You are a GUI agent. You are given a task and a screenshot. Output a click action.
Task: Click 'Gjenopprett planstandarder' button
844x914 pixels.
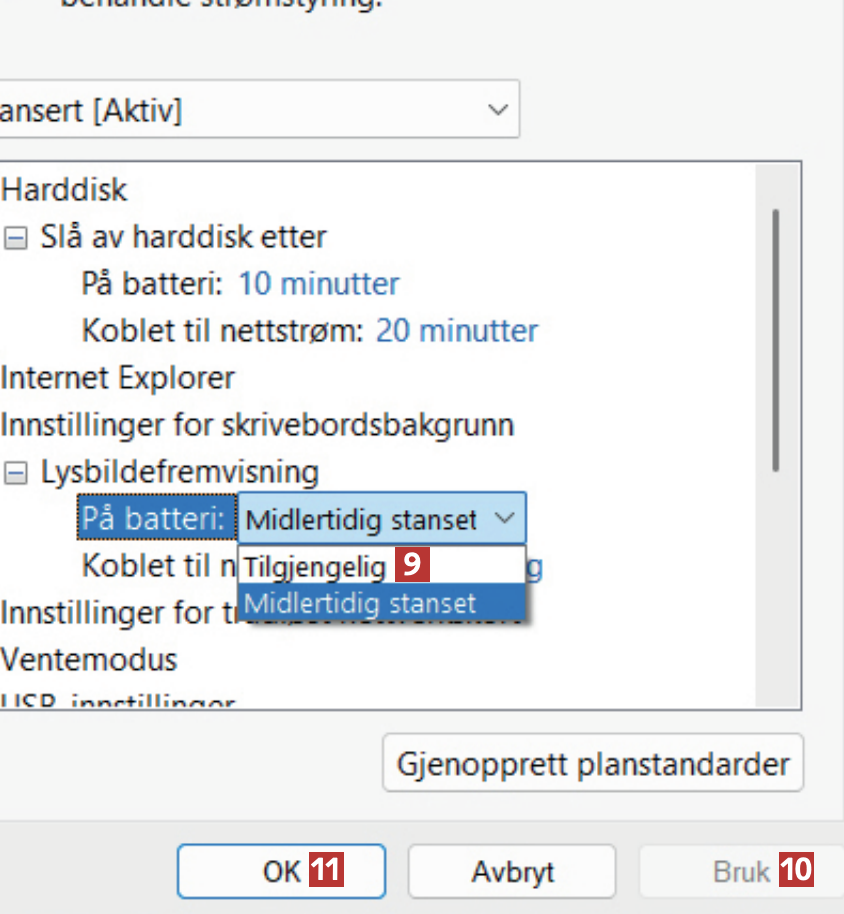pyautogui.click(x=592, y=764)
